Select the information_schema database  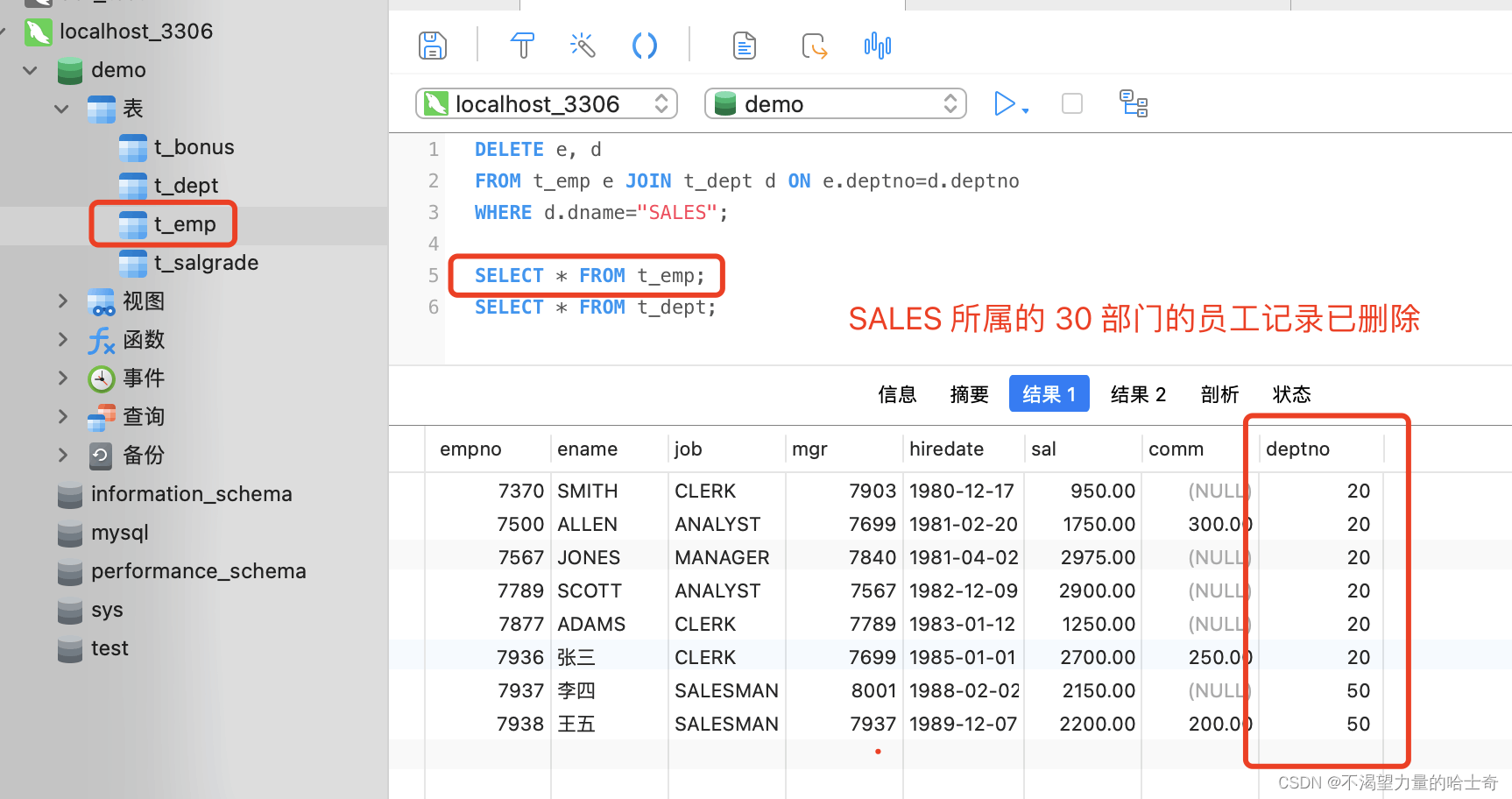tap(191, 494)
